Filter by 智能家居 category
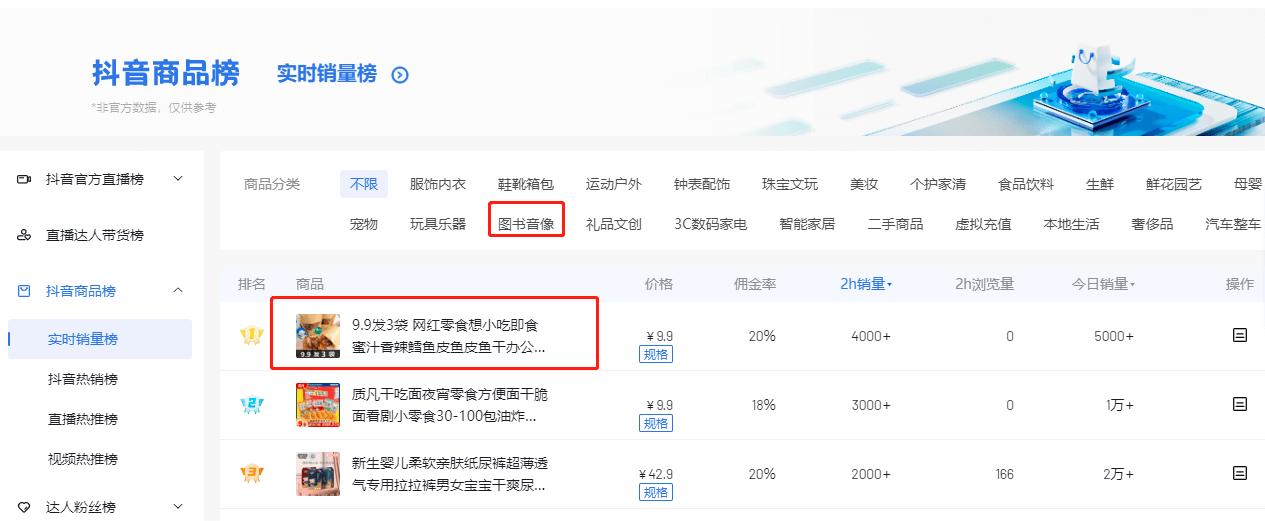This screenshot has height=521, width=1265. pos(808,224)
